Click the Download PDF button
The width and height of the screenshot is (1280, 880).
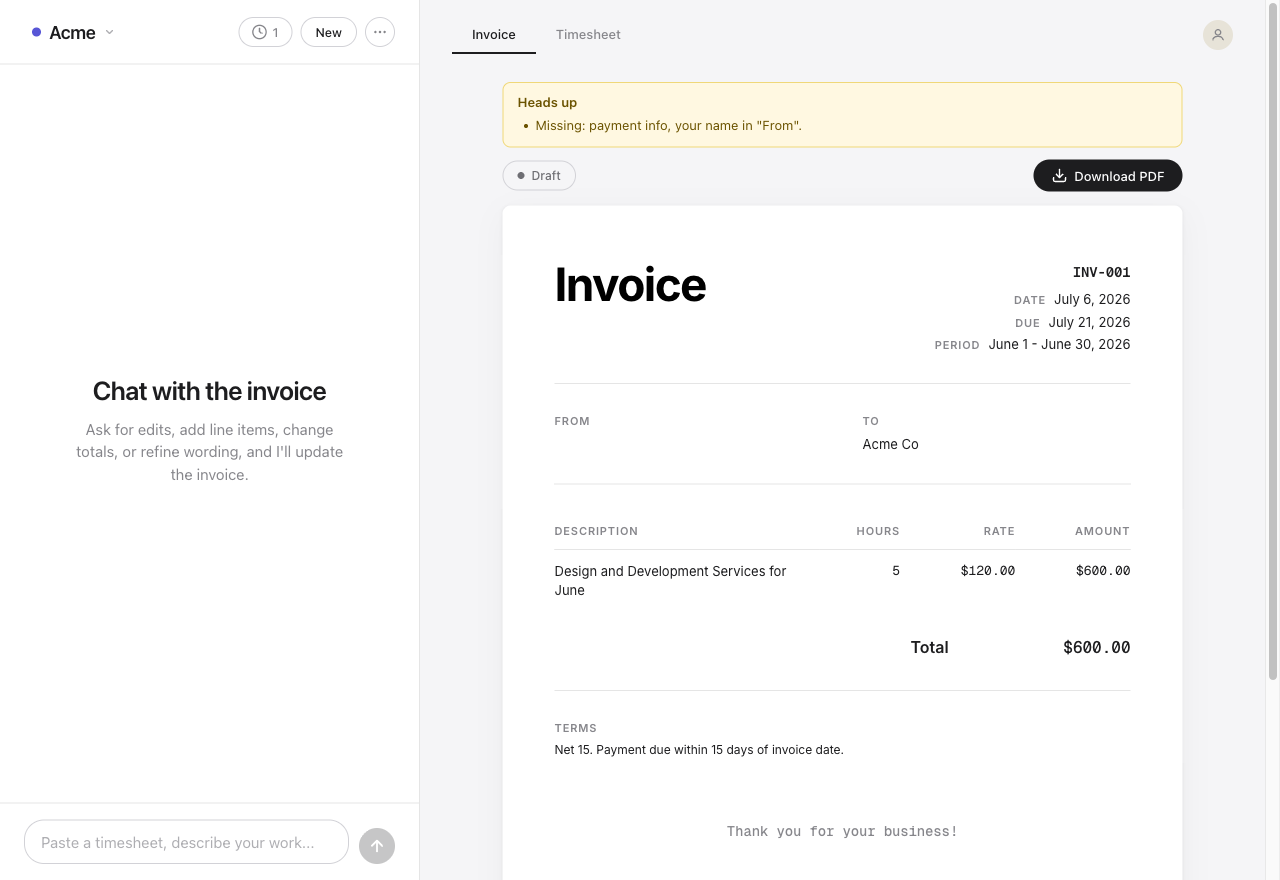1108,176
